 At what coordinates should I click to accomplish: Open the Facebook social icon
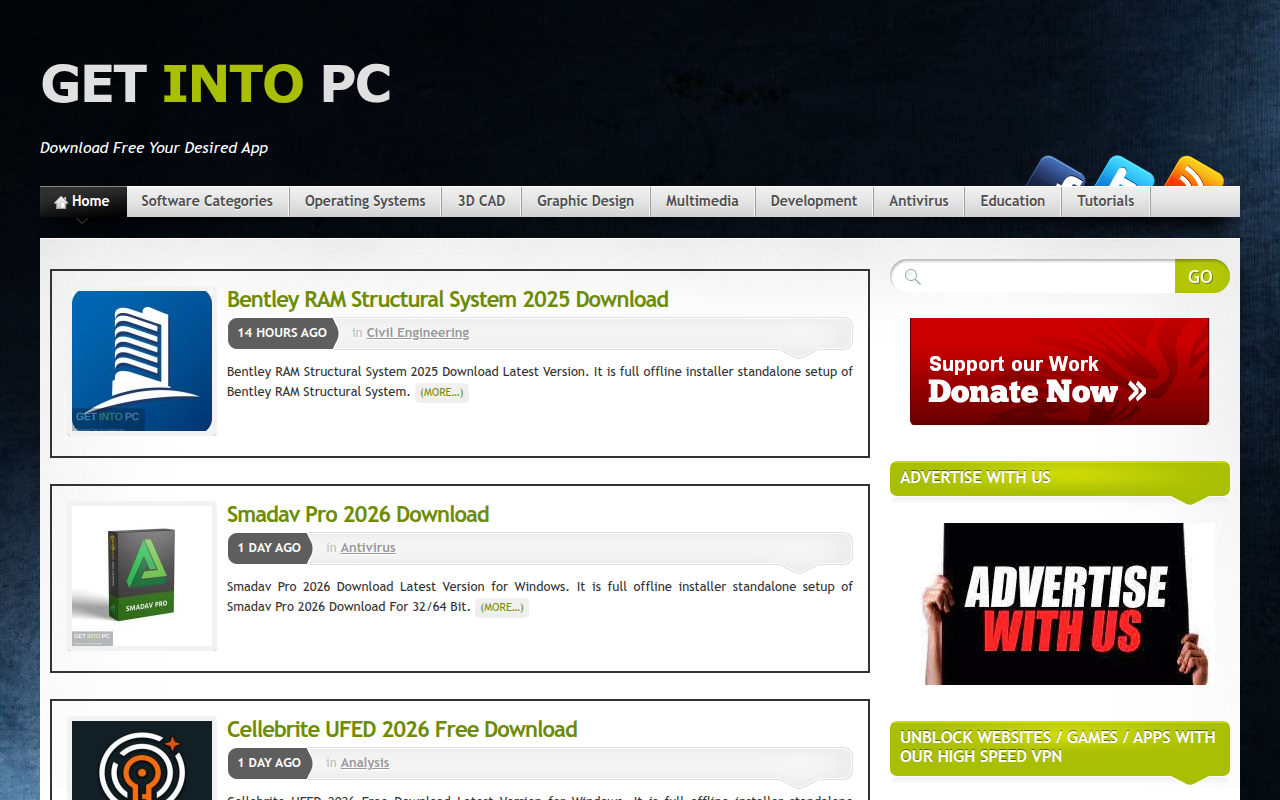1055,172
